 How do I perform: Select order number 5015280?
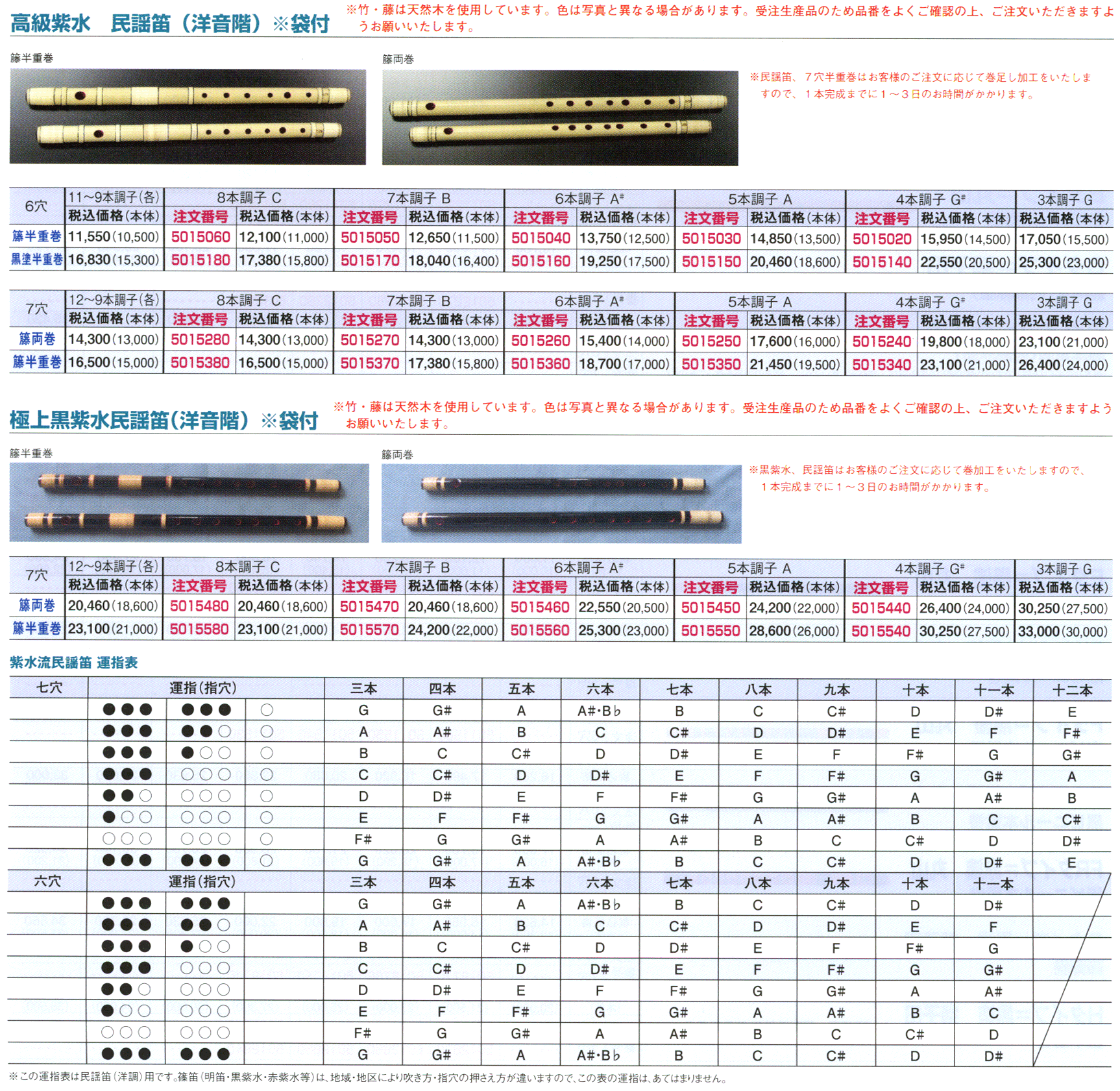[200, 339]
